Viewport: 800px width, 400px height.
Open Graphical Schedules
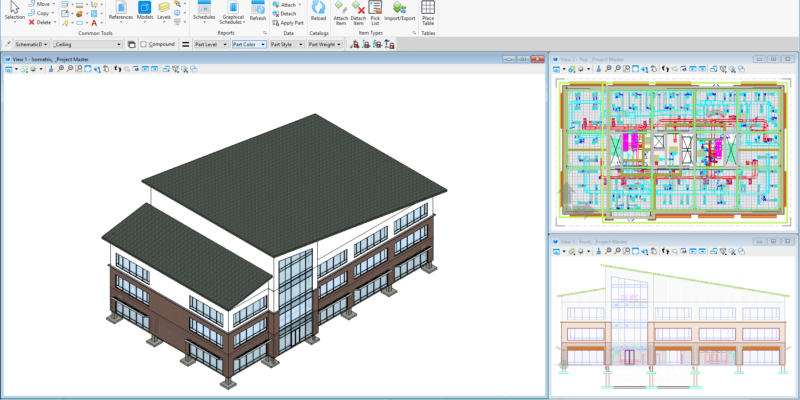(233, 13)
